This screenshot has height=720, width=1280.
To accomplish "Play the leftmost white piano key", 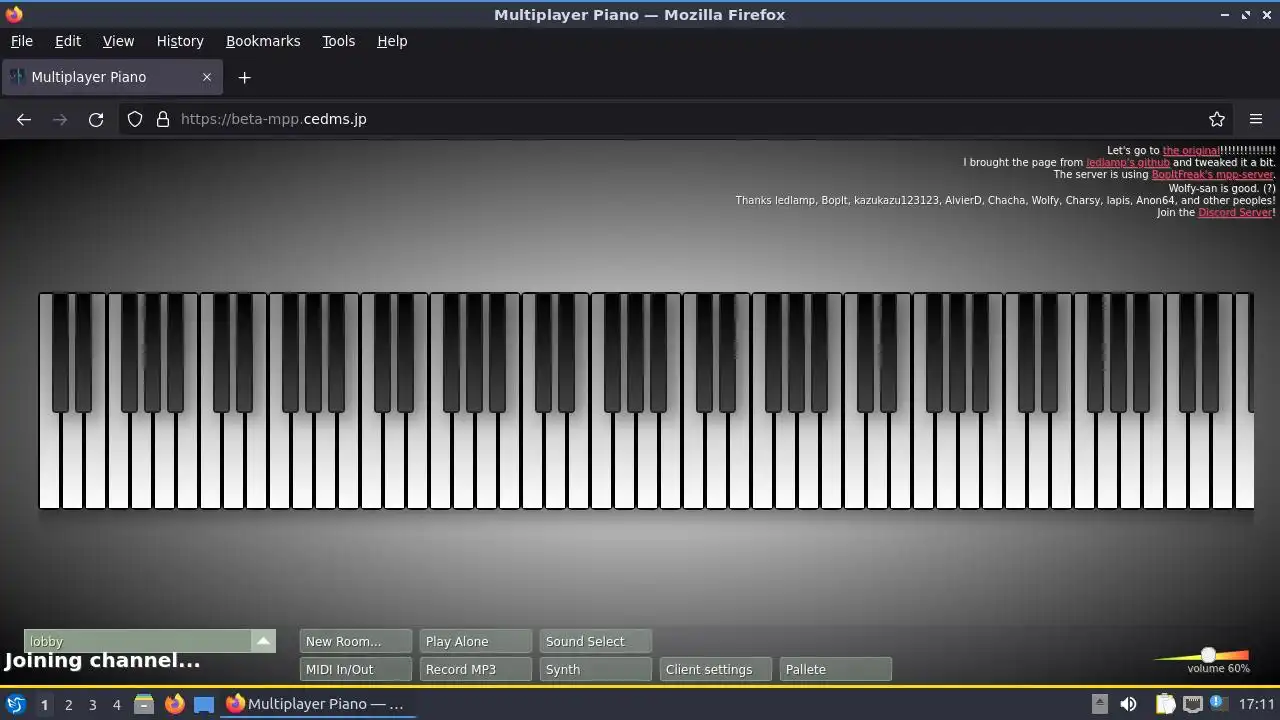I will tap(49, 460).
